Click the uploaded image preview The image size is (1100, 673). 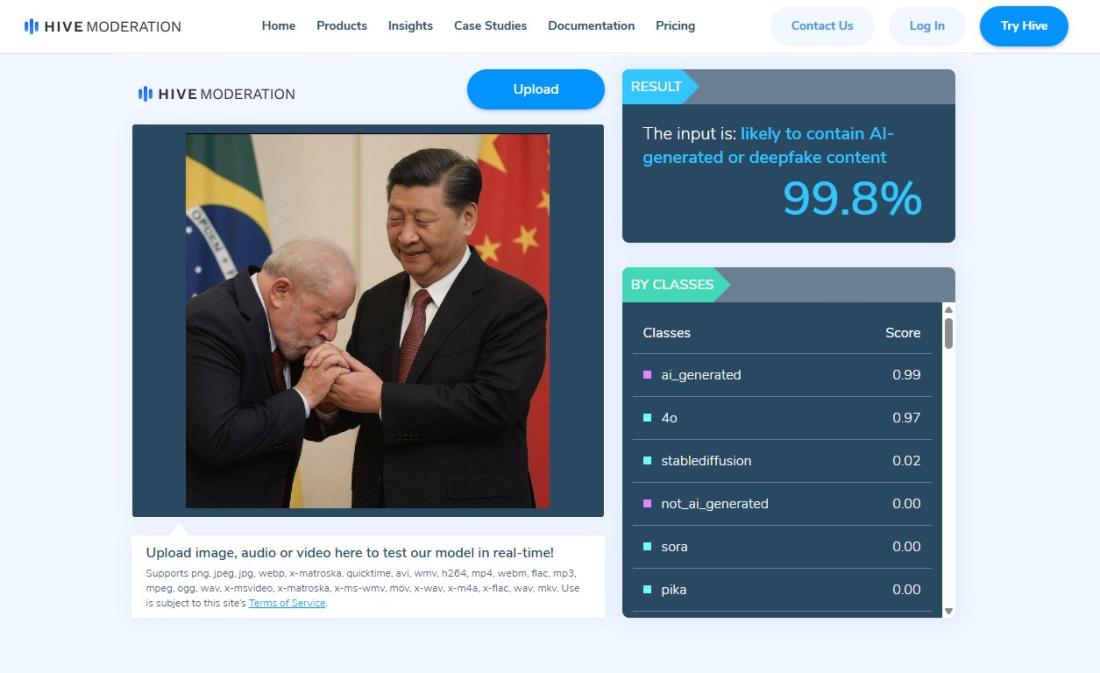pos(368,321)
